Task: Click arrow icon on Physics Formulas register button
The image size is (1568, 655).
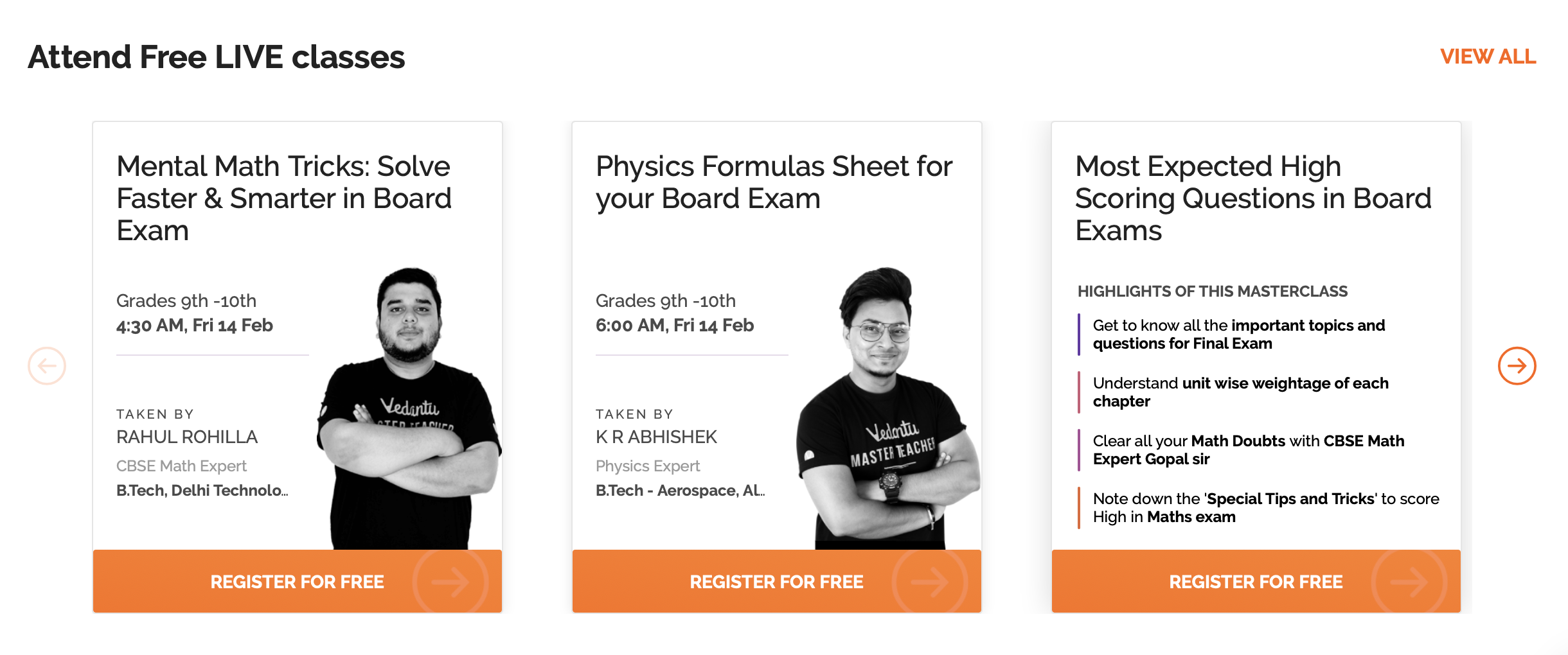Action: [x=929, y=582]
